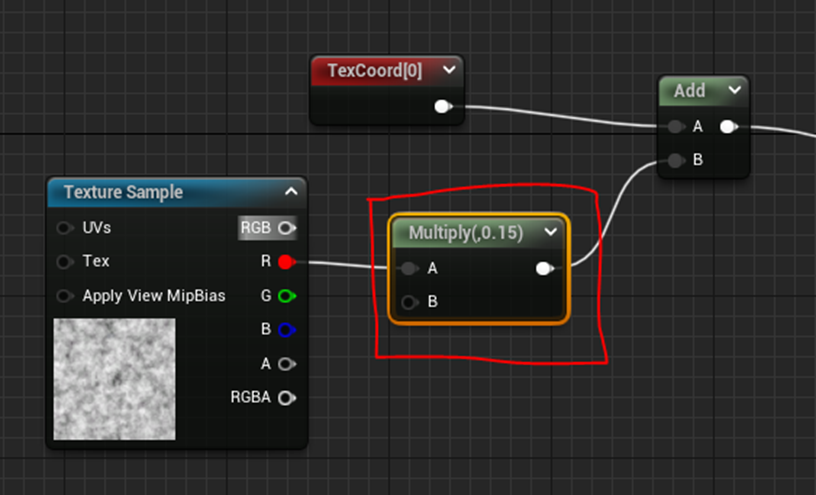Click the Add node B input pin
The height and width of the screenshot is (495, 816).
675,160
